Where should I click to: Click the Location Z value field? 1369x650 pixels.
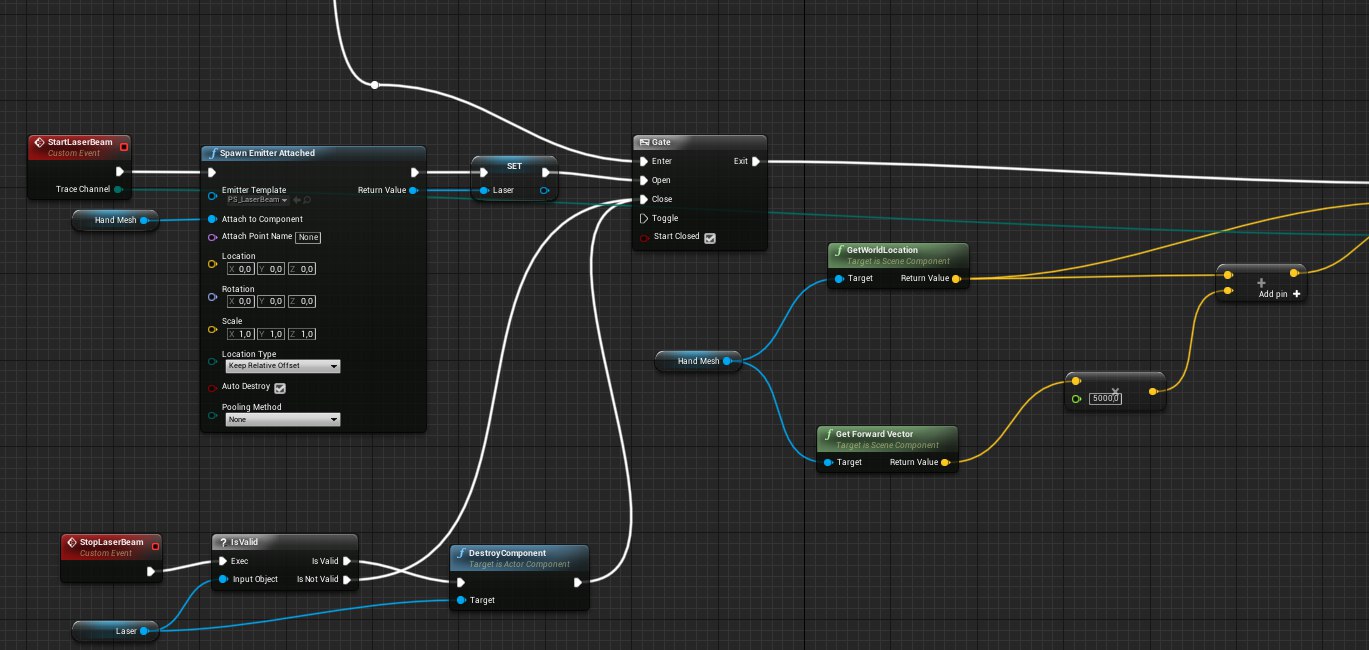(x=301, y=269)
